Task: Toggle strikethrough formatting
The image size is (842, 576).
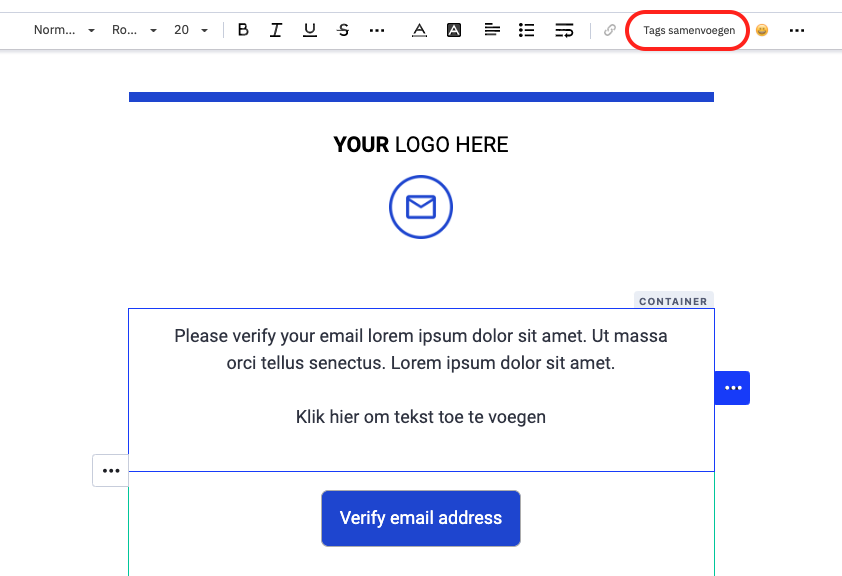Action: 343,30
